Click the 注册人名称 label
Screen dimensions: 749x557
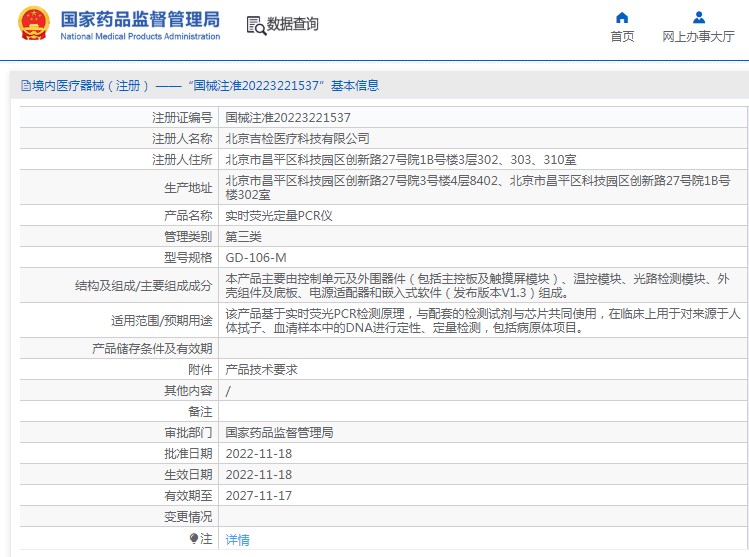[182, 139]
